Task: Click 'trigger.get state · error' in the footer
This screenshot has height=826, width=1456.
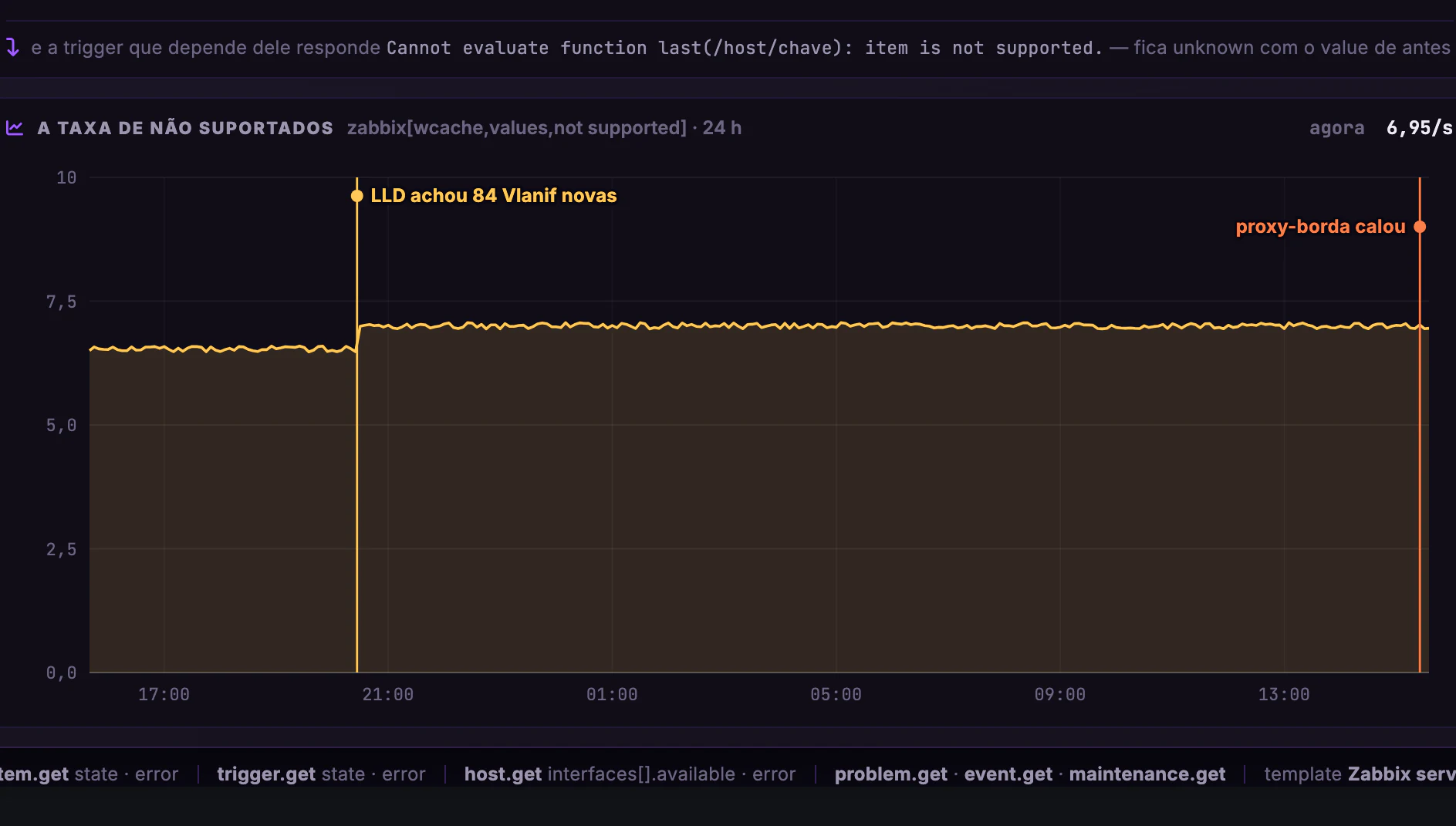Action: [321, 774]
